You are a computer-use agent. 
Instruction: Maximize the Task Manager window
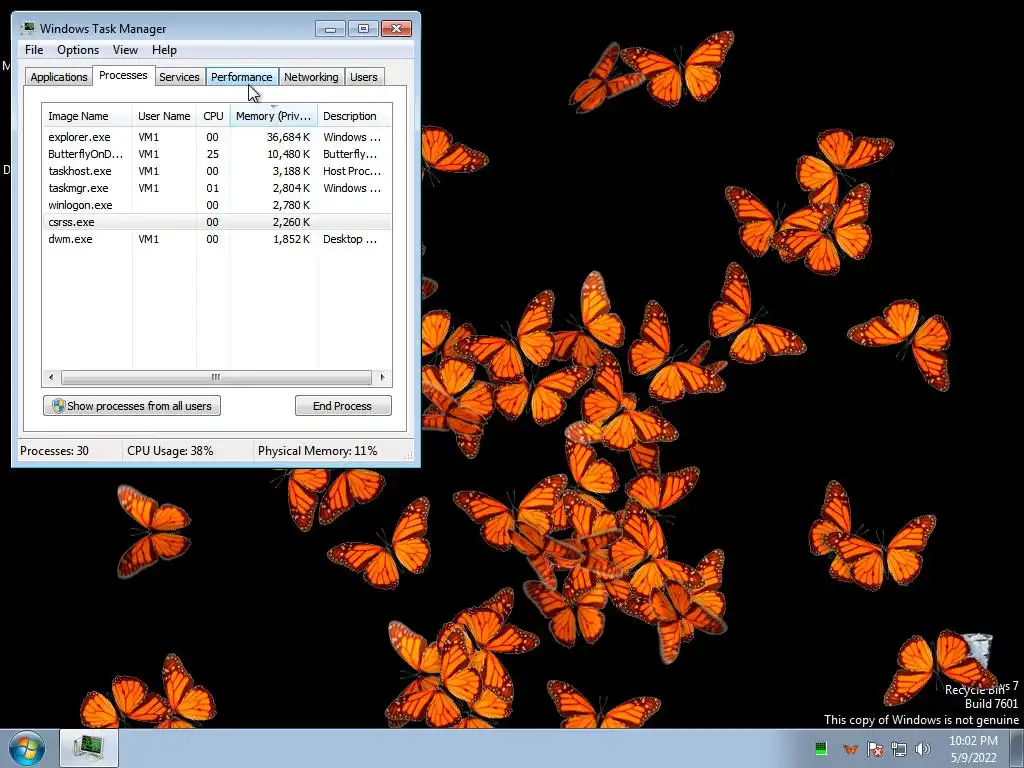click(x=363, y=28)
